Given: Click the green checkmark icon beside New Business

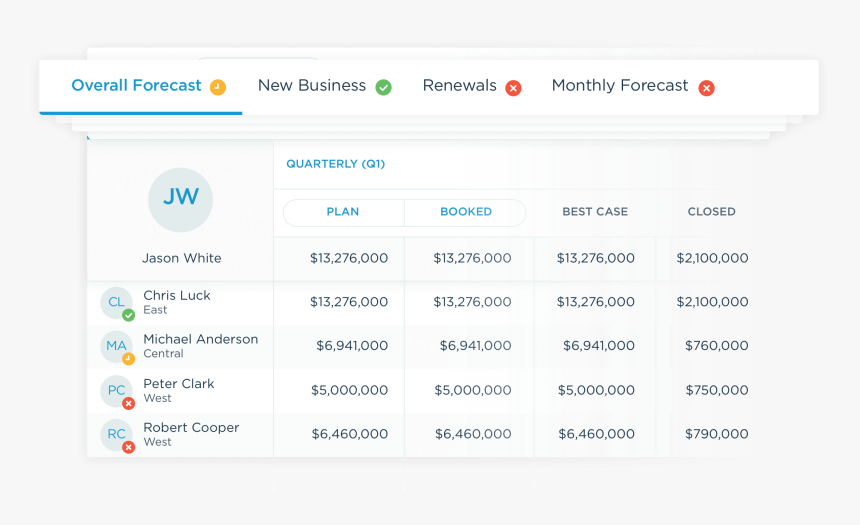Looking at the screenshot, I should (383, 87).
